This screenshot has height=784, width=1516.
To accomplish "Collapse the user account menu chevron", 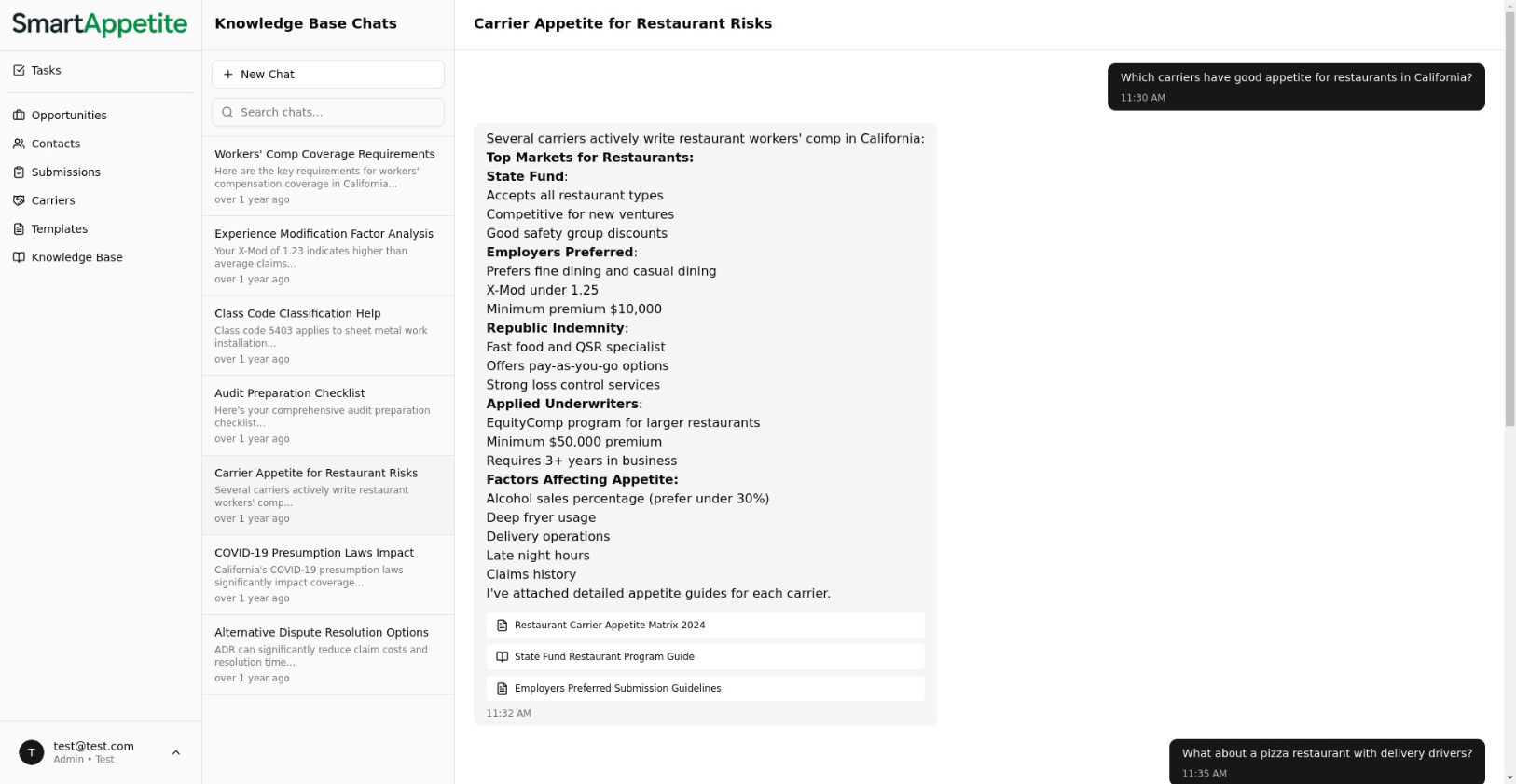I will [x=176, y=752].
